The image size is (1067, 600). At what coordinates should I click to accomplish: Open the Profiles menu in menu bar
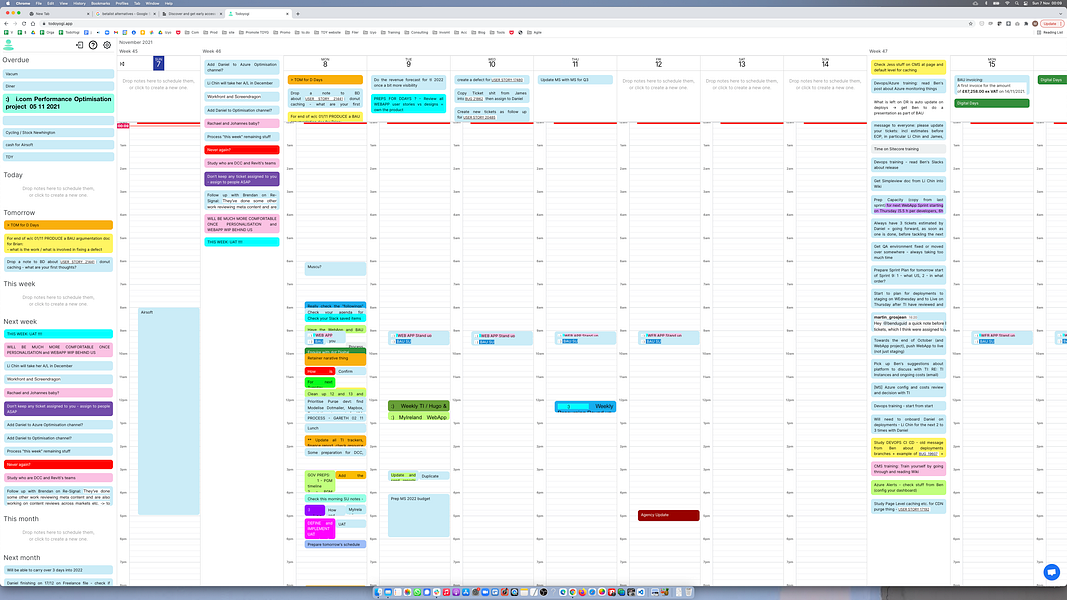tap(122, 3)
